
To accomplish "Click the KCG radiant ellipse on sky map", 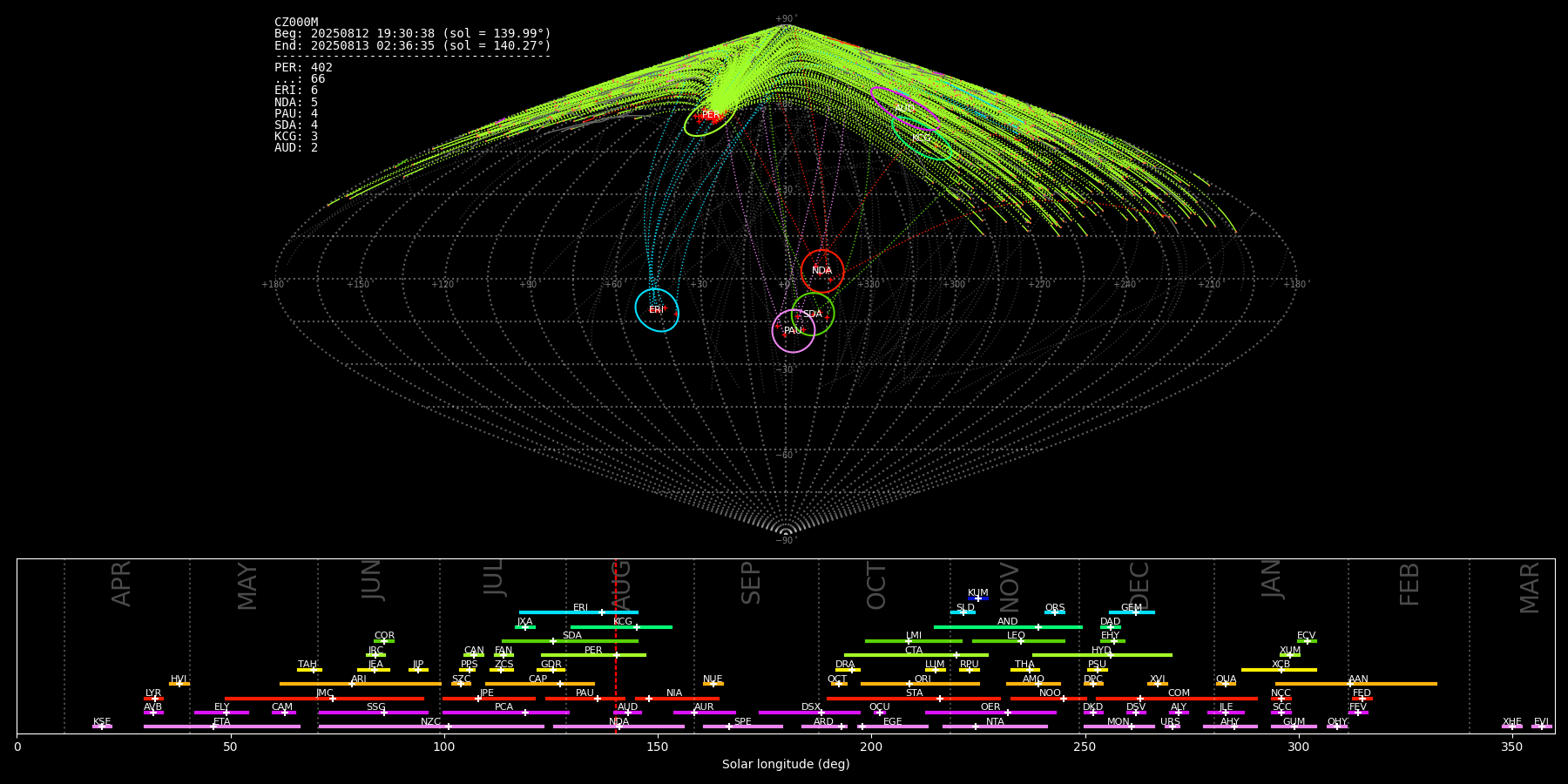I will coord(922,138).
